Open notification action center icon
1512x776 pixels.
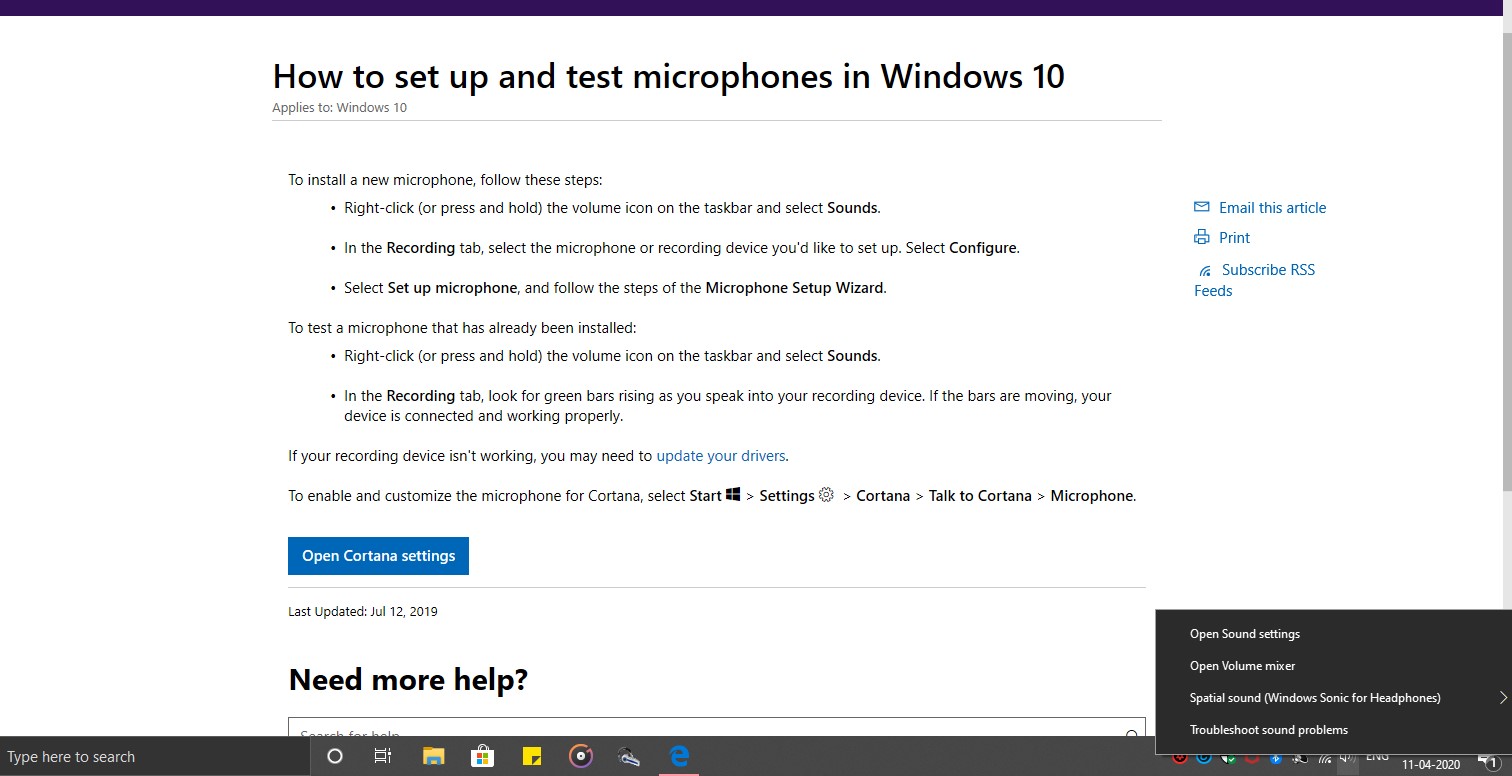[x=1491, y=763]
